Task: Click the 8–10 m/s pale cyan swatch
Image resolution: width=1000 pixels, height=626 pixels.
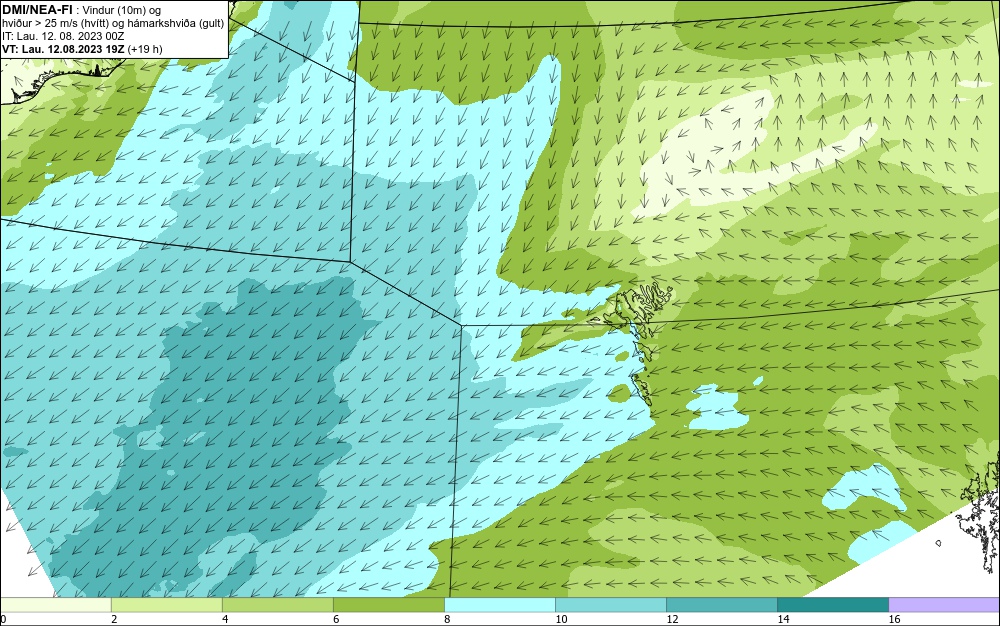Action: (499, 604)
